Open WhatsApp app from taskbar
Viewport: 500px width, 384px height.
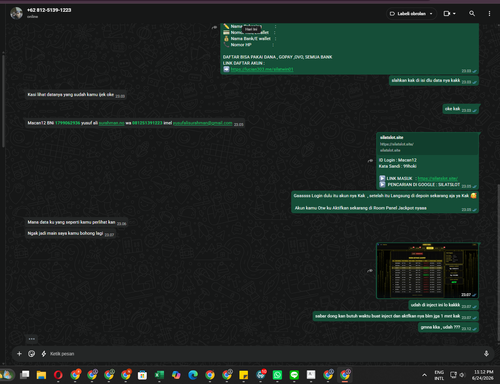coord(277,375)
